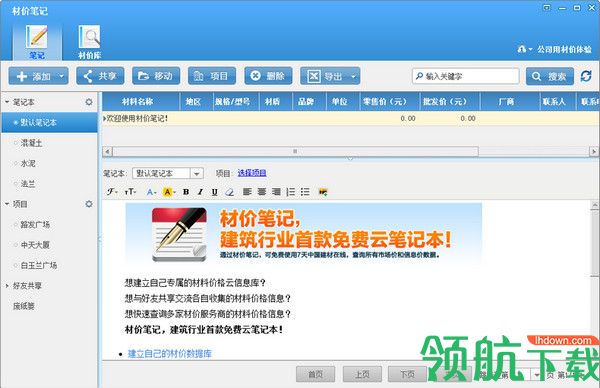Switch to the 材价库 tab icon

(x=90, y=42)
